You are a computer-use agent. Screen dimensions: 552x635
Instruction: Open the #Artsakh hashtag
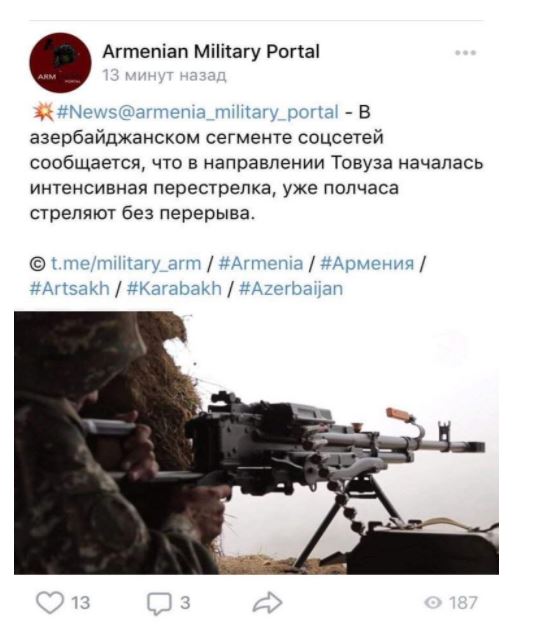click(x=70, y=289)
